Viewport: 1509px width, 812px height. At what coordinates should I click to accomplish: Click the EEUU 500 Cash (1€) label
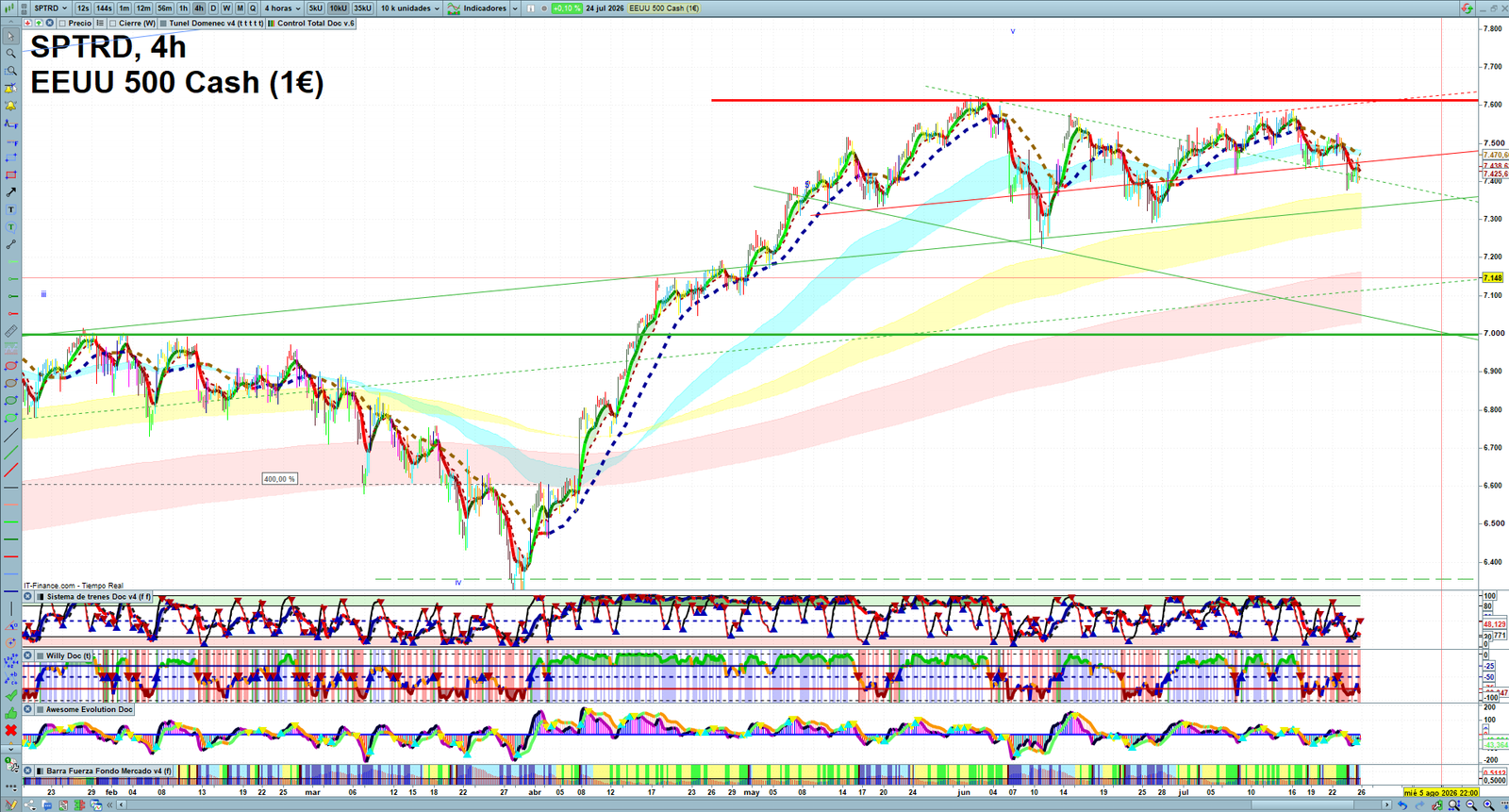pos(664,8)
